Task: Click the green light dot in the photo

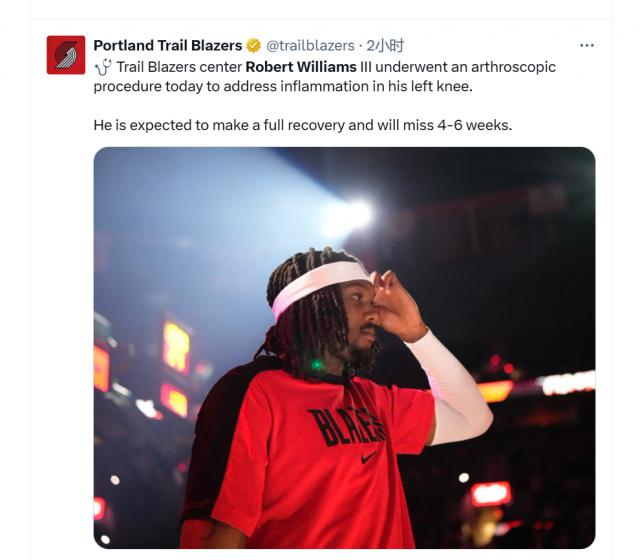Action: pos(317,364)
